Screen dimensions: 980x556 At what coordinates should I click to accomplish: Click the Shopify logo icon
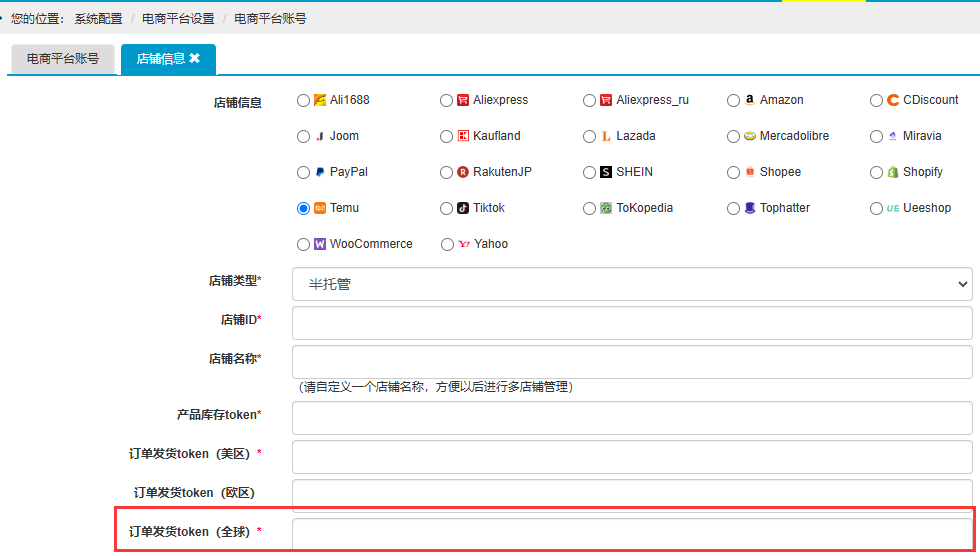pos(892,172)
